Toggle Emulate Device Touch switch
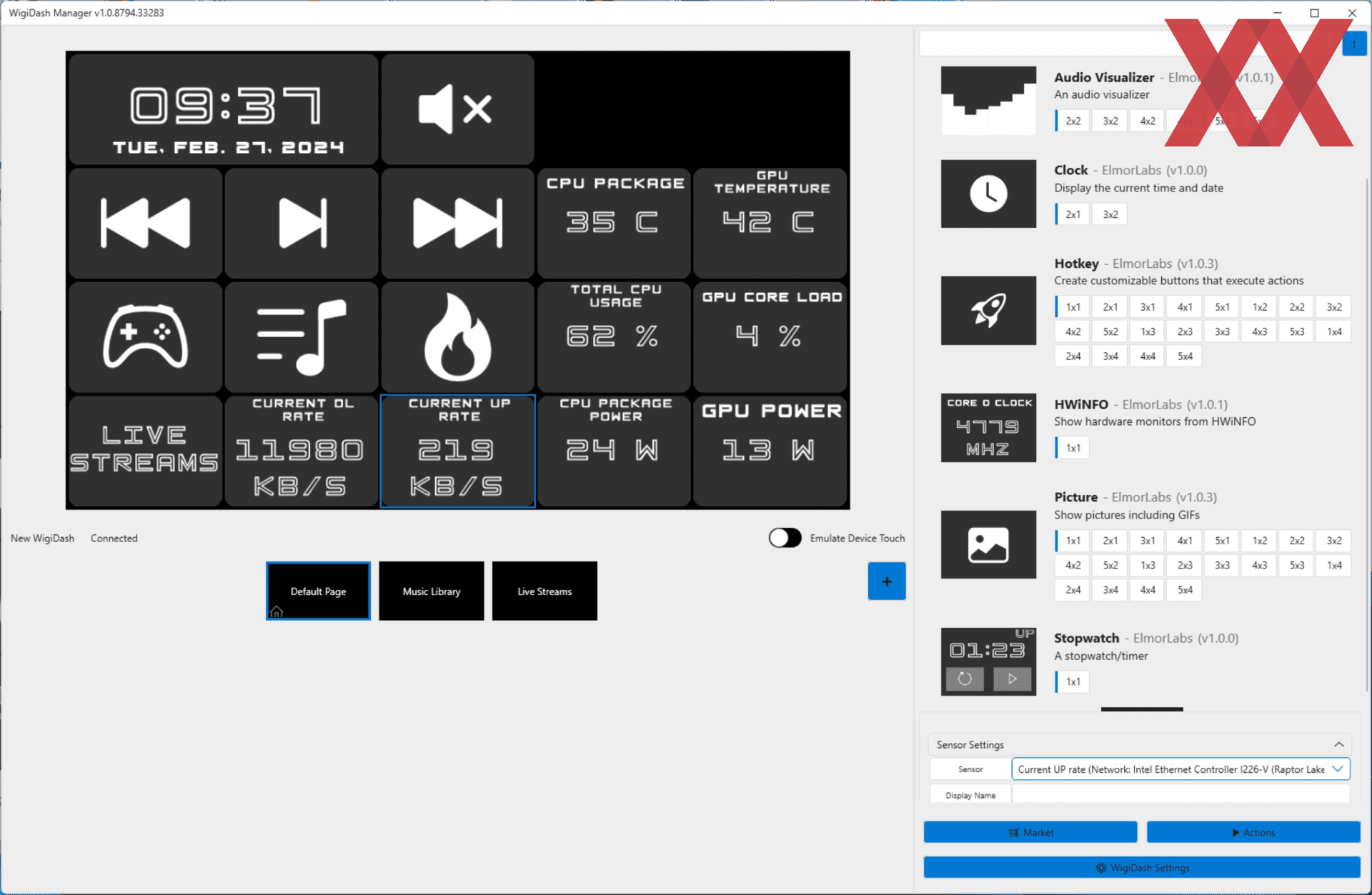 (785, 538)
